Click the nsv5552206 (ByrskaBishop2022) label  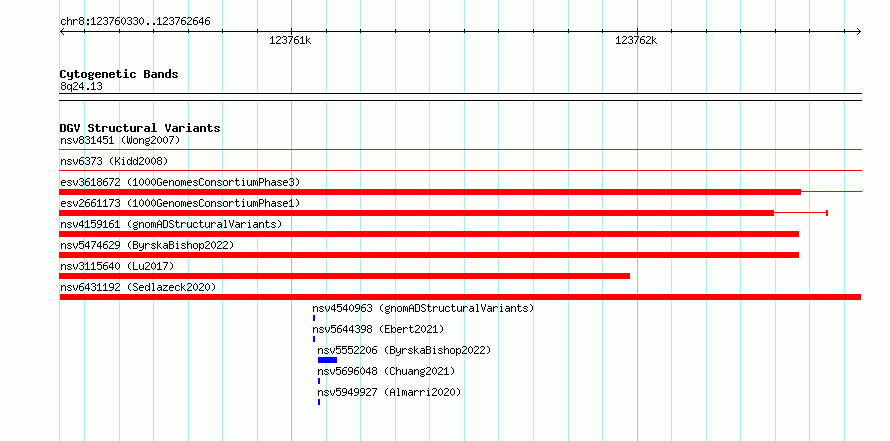tap(404, 350)
